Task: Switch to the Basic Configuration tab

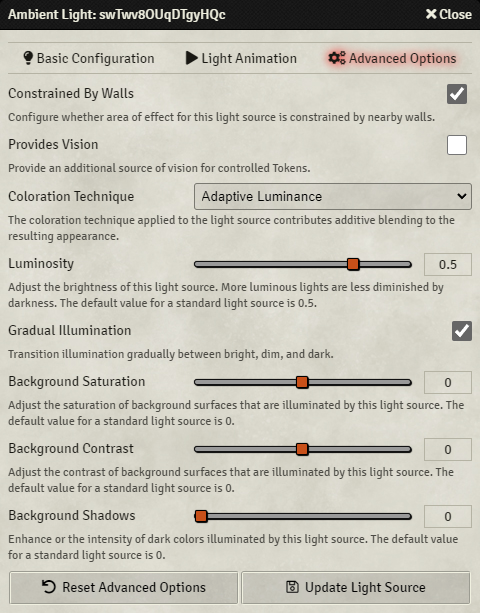Action: coord(89,58)
